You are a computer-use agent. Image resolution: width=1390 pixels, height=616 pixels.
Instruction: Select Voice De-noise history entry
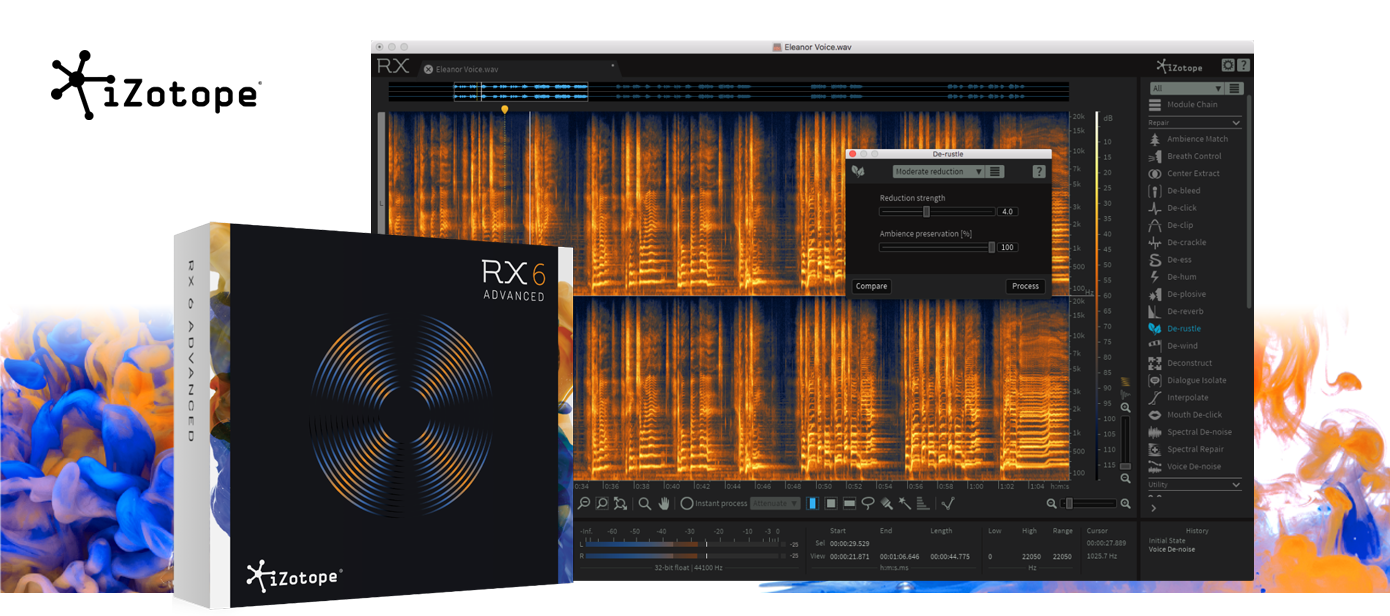point(1171,549)
